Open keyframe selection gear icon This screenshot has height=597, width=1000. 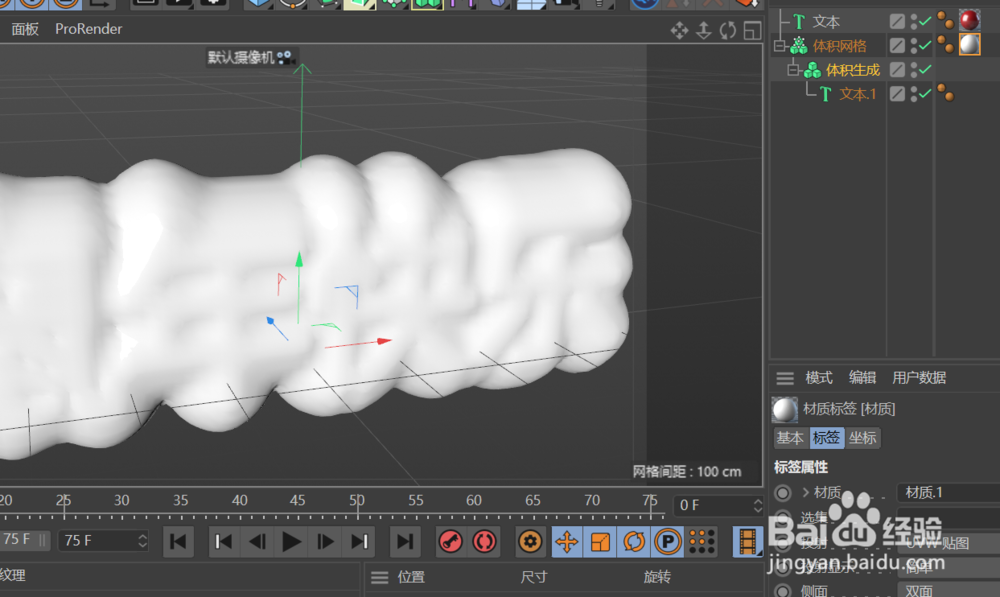(530, 542)
